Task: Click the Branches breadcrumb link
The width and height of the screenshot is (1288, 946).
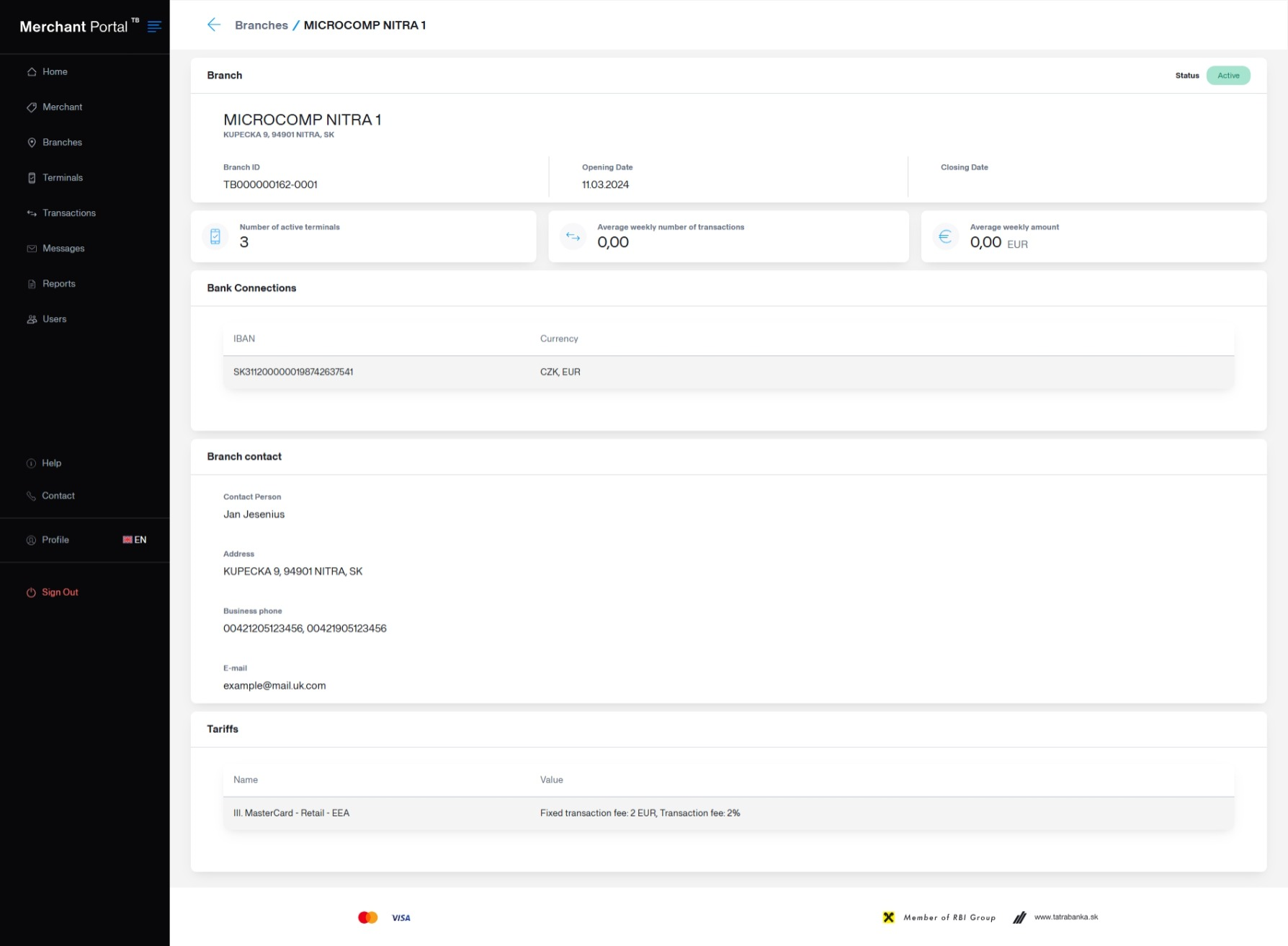Action: (261, 25)
